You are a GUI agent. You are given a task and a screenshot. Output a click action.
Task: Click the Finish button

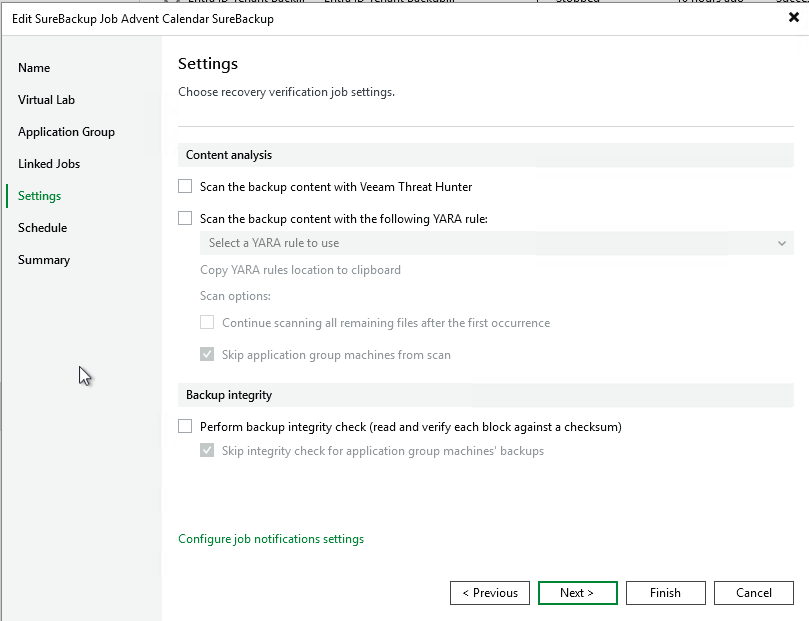click(x=665, y=593)
